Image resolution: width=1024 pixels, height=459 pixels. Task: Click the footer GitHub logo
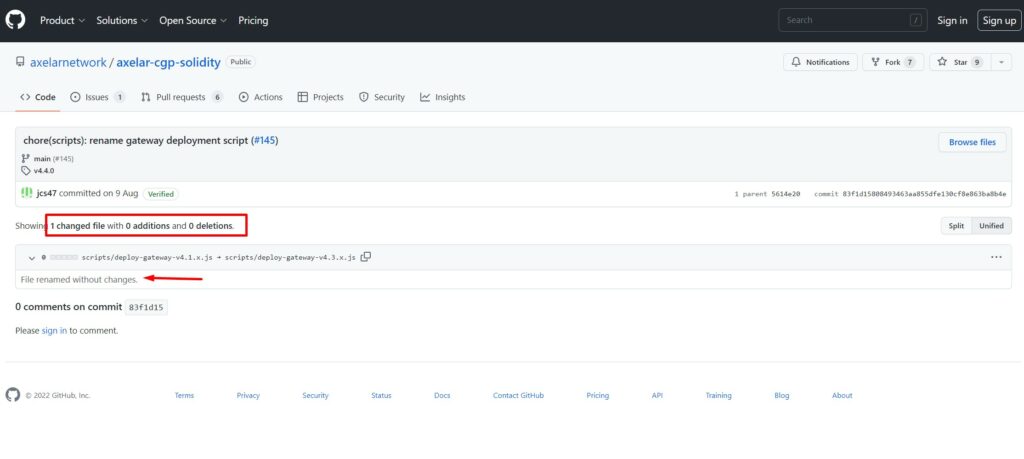(x=13, y=395)
